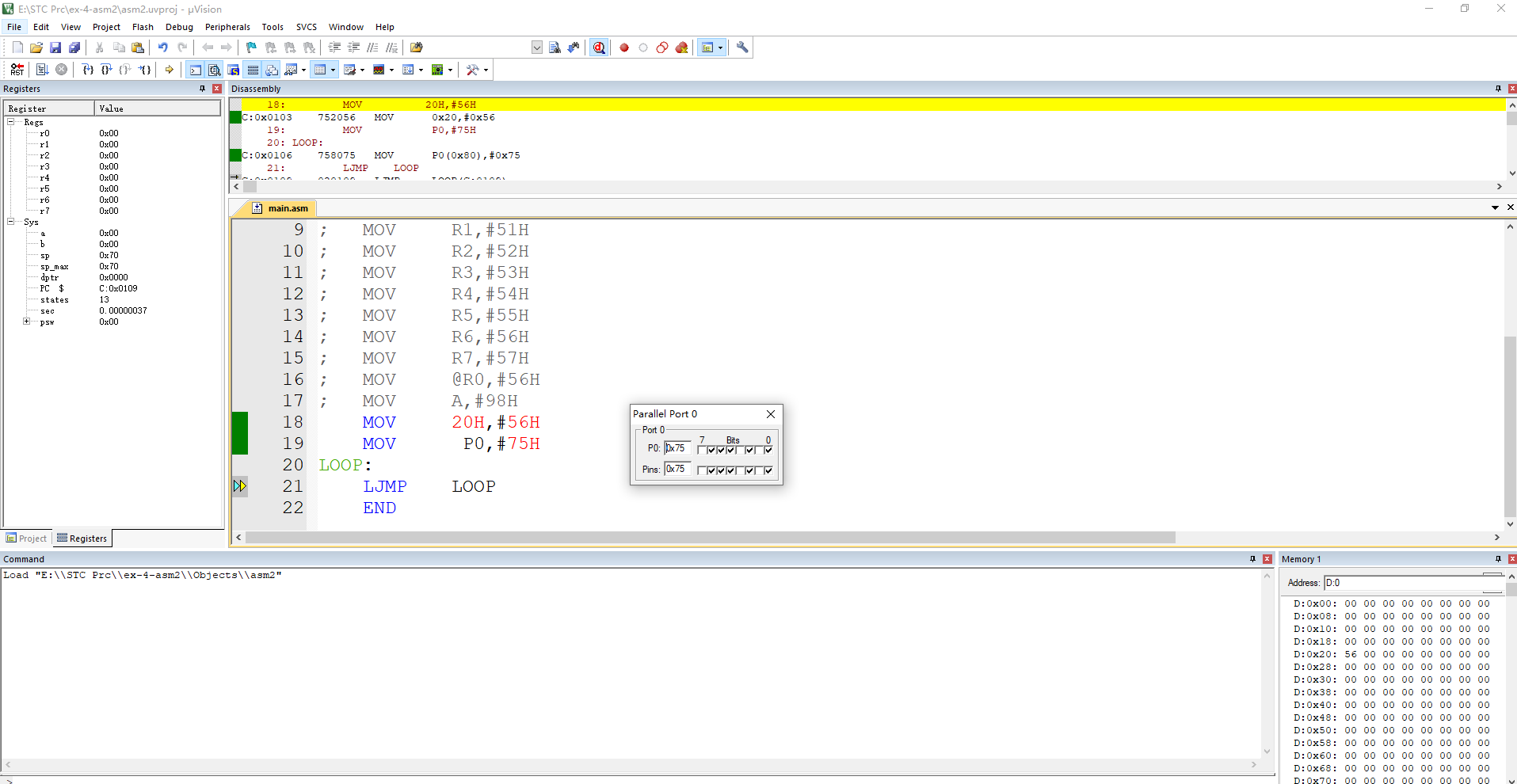Viewport: 1517px width, 784px height.
Task: Toggle Pins bit 0 checkbox
Action: [768, 470]
